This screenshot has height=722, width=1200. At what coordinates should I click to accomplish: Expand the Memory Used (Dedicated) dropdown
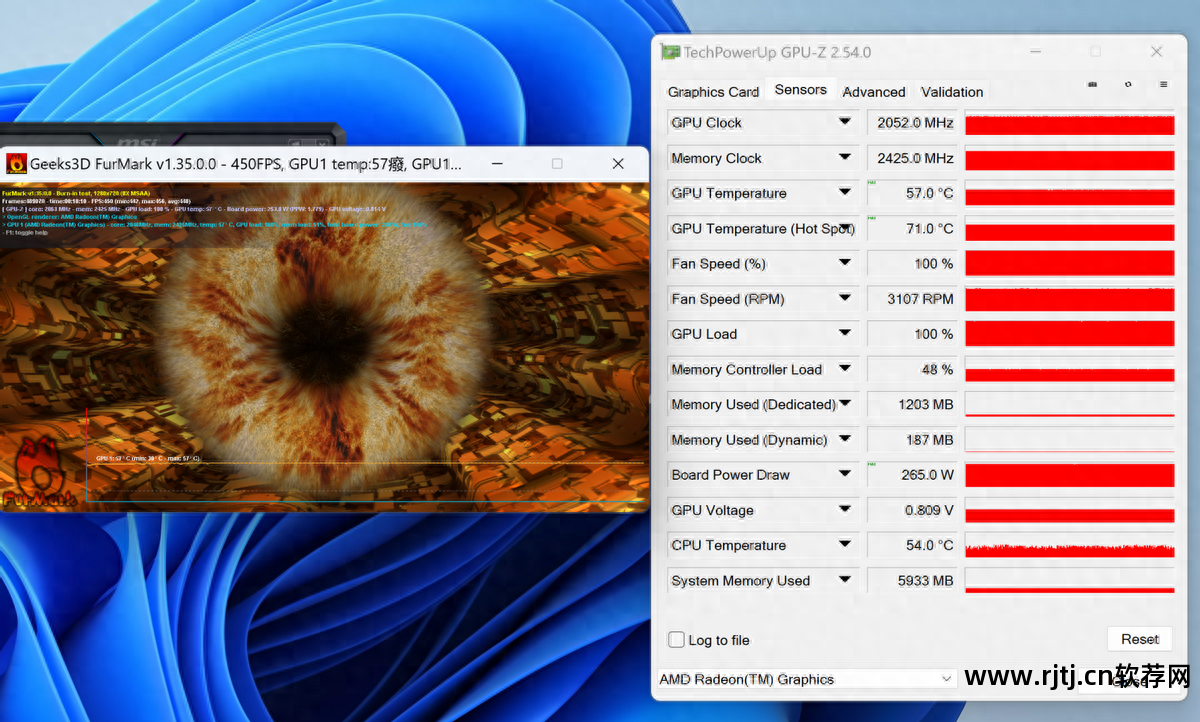tap(845, 404)
